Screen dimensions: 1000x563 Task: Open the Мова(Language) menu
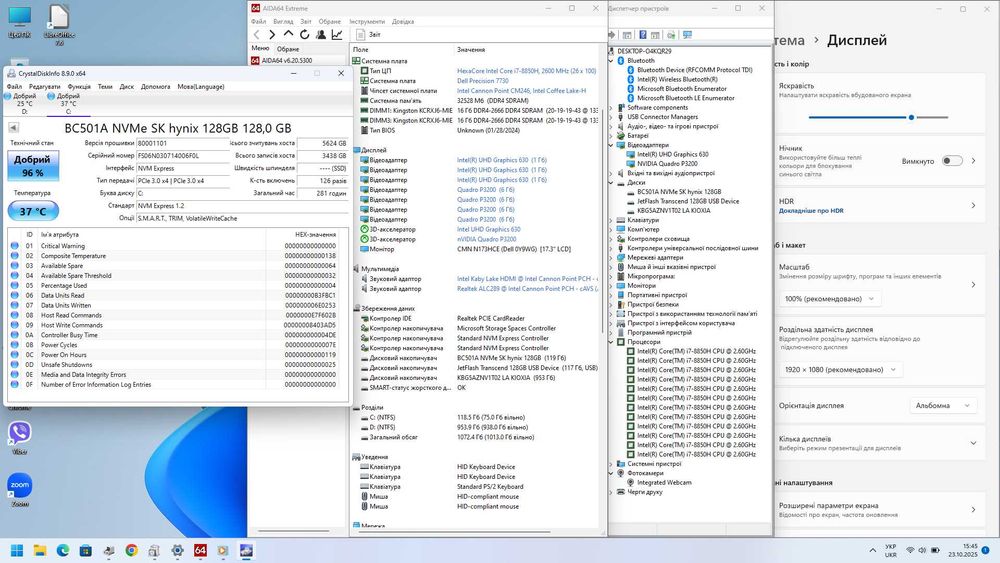pyautogui.click(x=201, y=87)
